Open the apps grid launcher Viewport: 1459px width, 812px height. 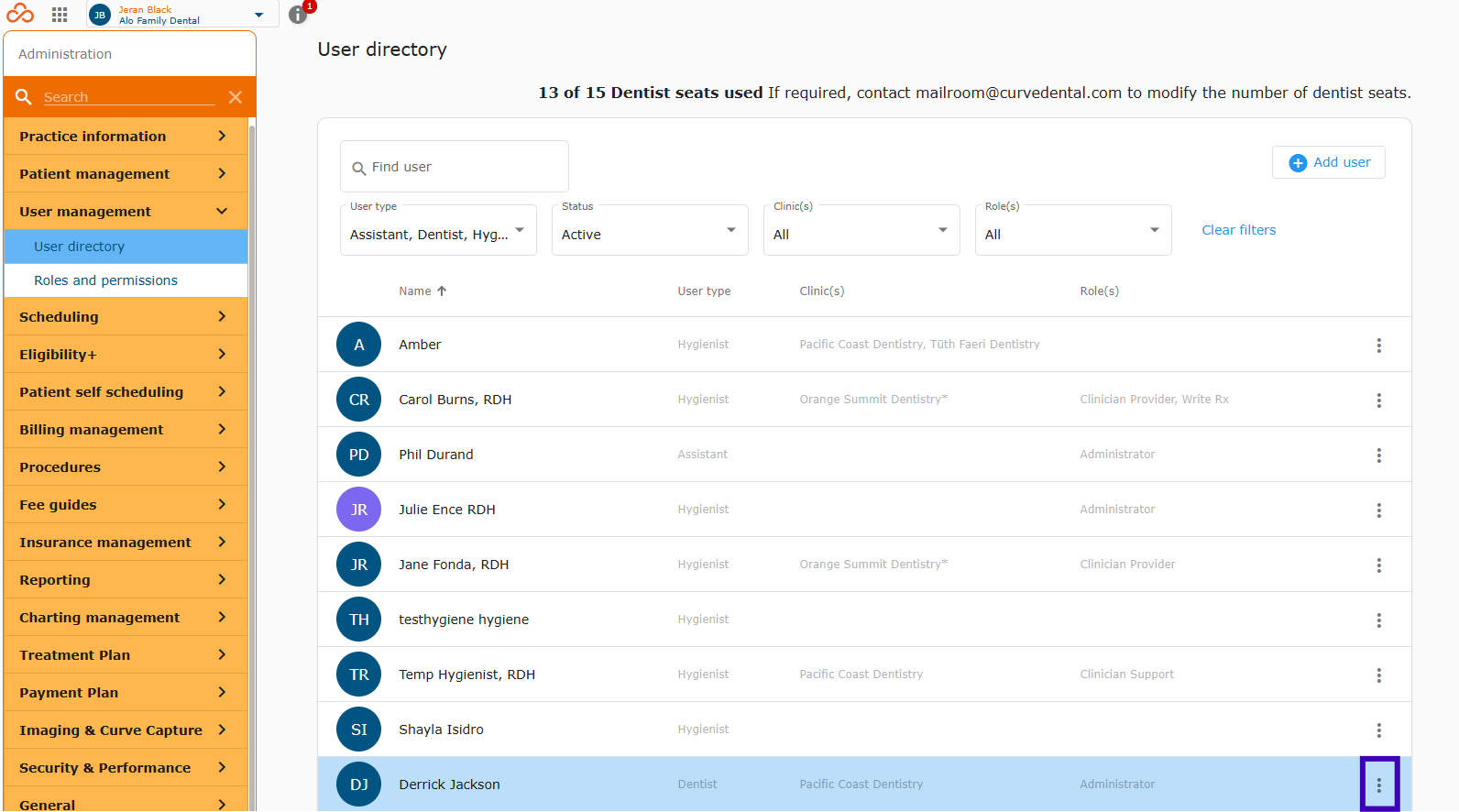tap(60, 15)
